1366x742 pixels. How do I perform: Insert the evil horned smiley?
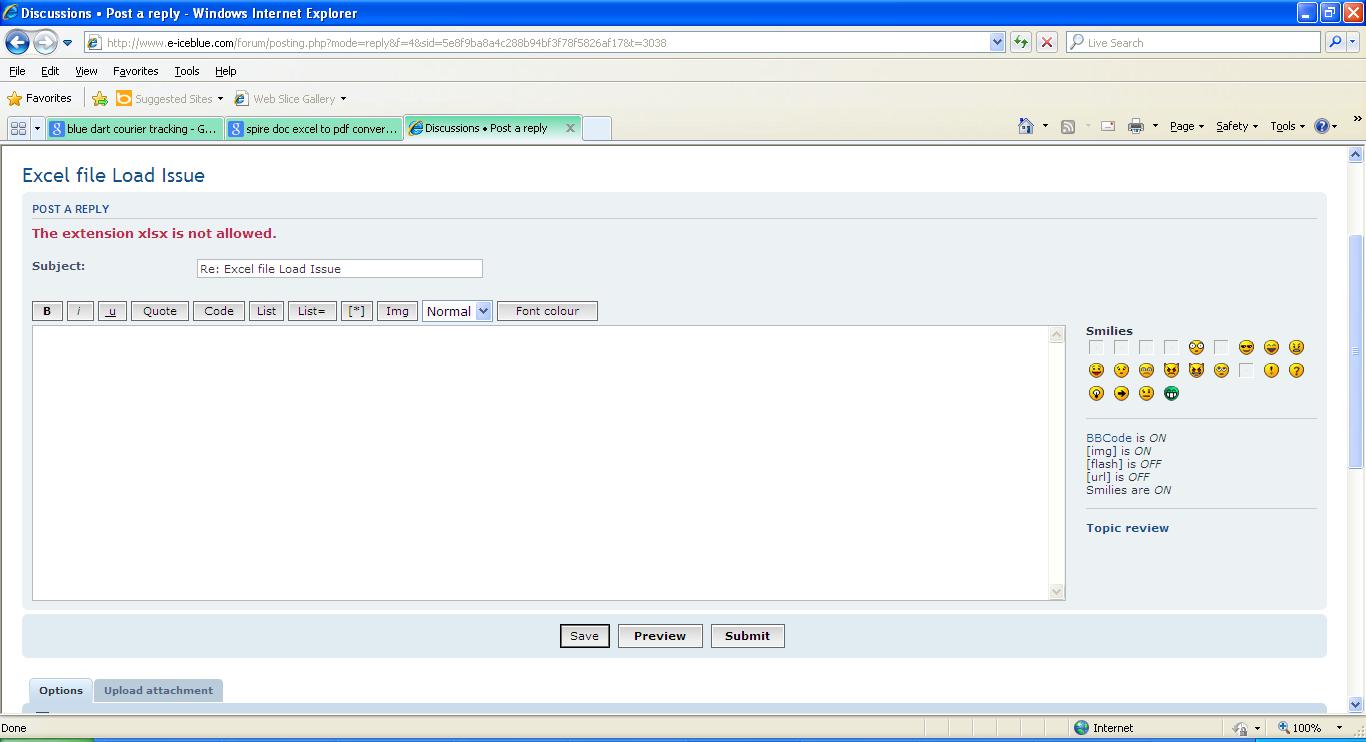point(1171,370)
